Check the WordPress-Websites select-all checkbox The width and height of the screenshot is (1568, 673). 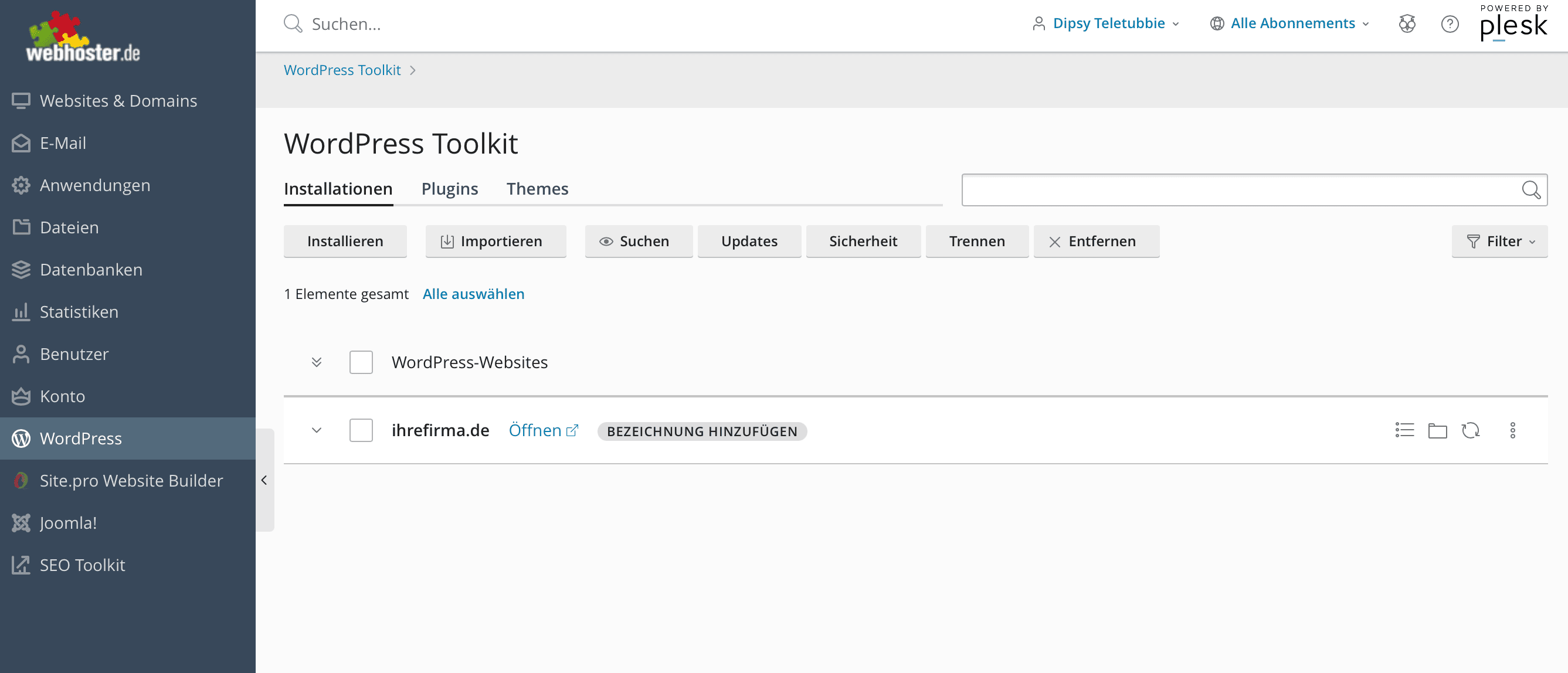tap(361, 362)
